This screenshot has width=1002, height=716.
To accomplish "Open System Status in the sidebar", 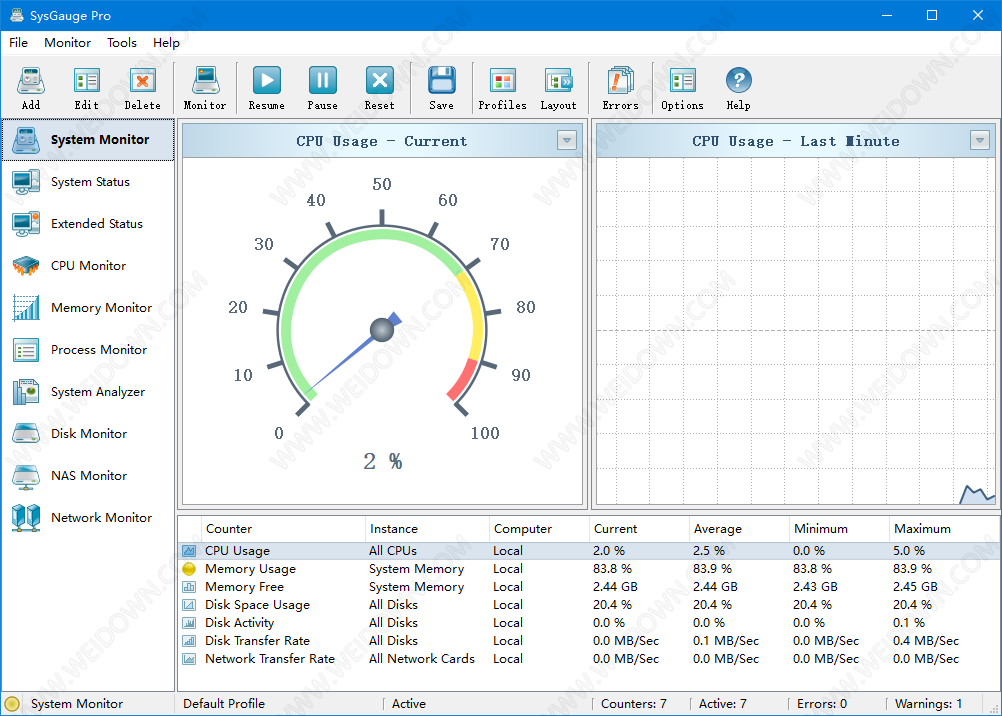I will tap(88, 182).
